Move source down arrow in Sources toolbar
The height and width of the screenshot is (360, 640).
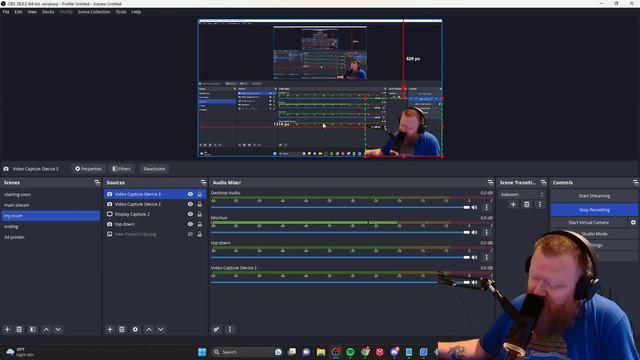coord(161,329)
